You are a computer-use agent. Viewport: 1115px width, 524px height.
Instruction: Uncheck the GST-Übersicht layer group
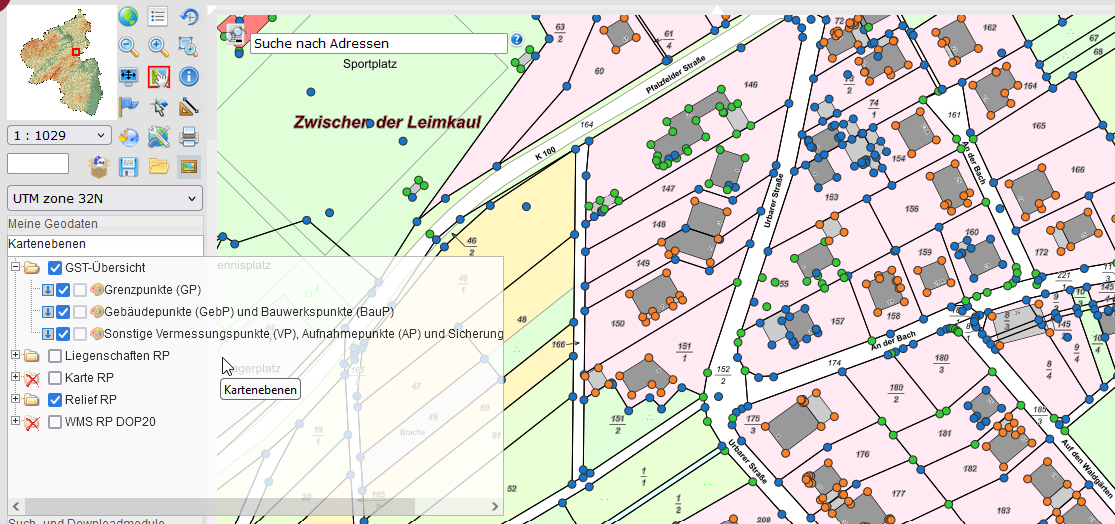[x=55, y=268]
